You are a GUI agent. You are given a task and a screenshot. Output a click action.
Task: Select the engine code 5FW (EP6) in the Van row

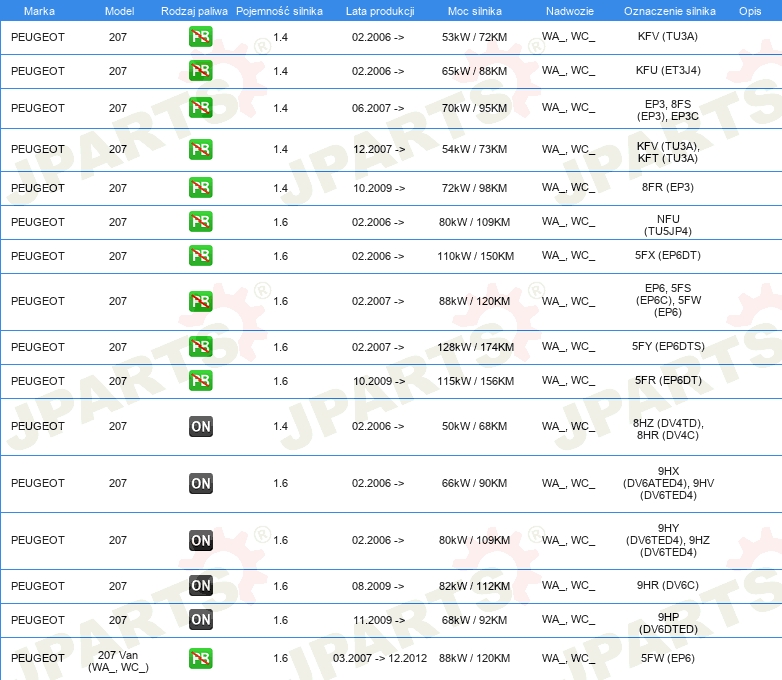click(x=668, y=659)
